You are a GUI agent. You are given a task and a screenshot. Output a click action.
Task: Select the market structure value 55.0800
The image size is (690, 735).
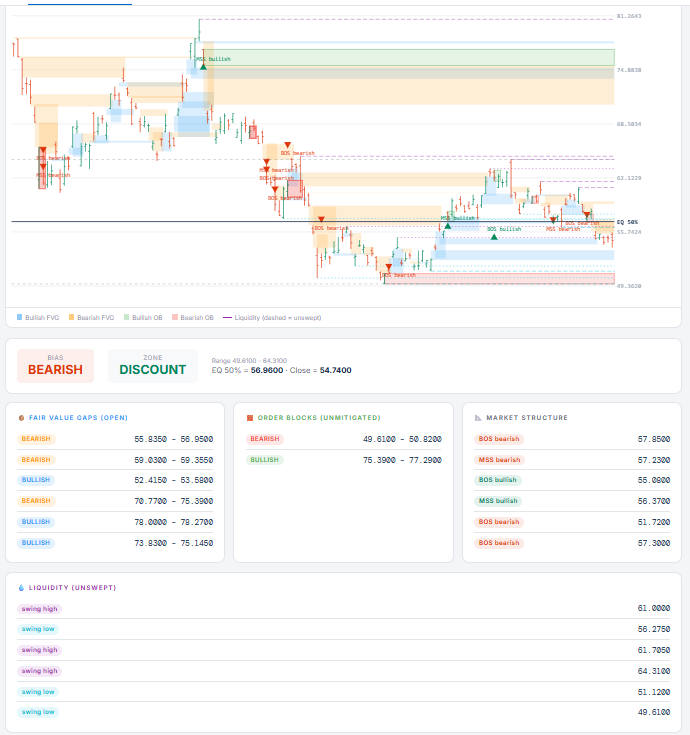coord(654,480)
